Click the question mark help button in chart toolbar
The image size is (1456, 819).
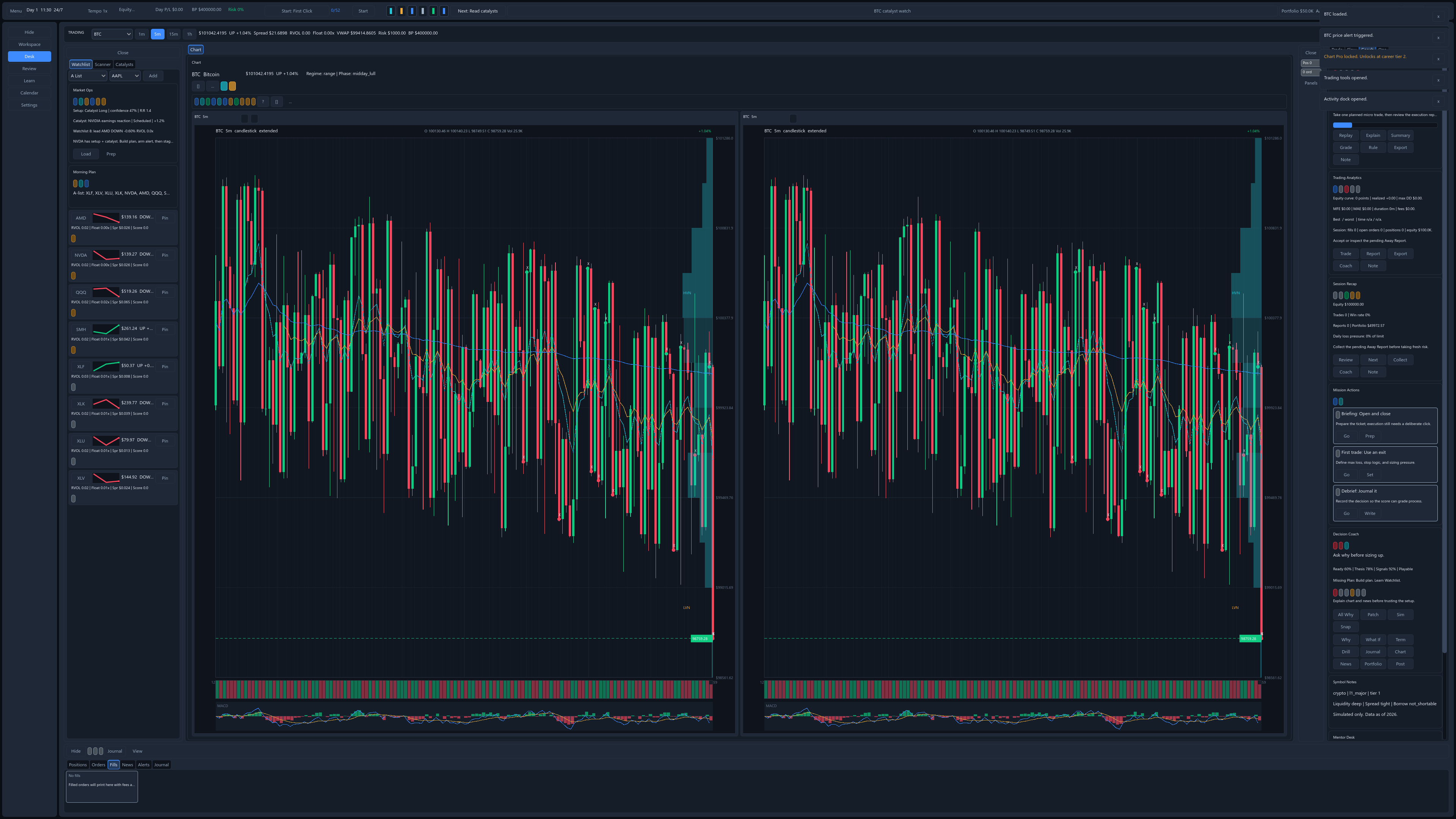coord(263,102)
